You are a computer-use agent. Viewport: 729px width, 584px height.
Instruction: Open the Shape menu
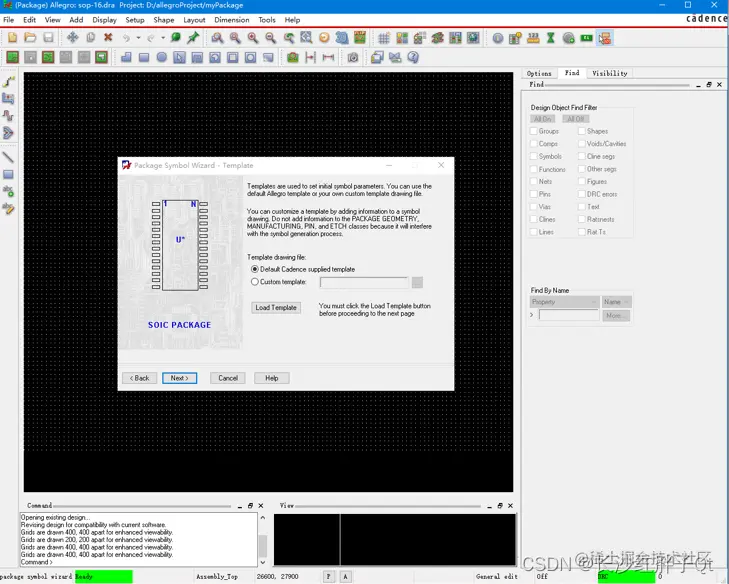click(x=164, y=20)
